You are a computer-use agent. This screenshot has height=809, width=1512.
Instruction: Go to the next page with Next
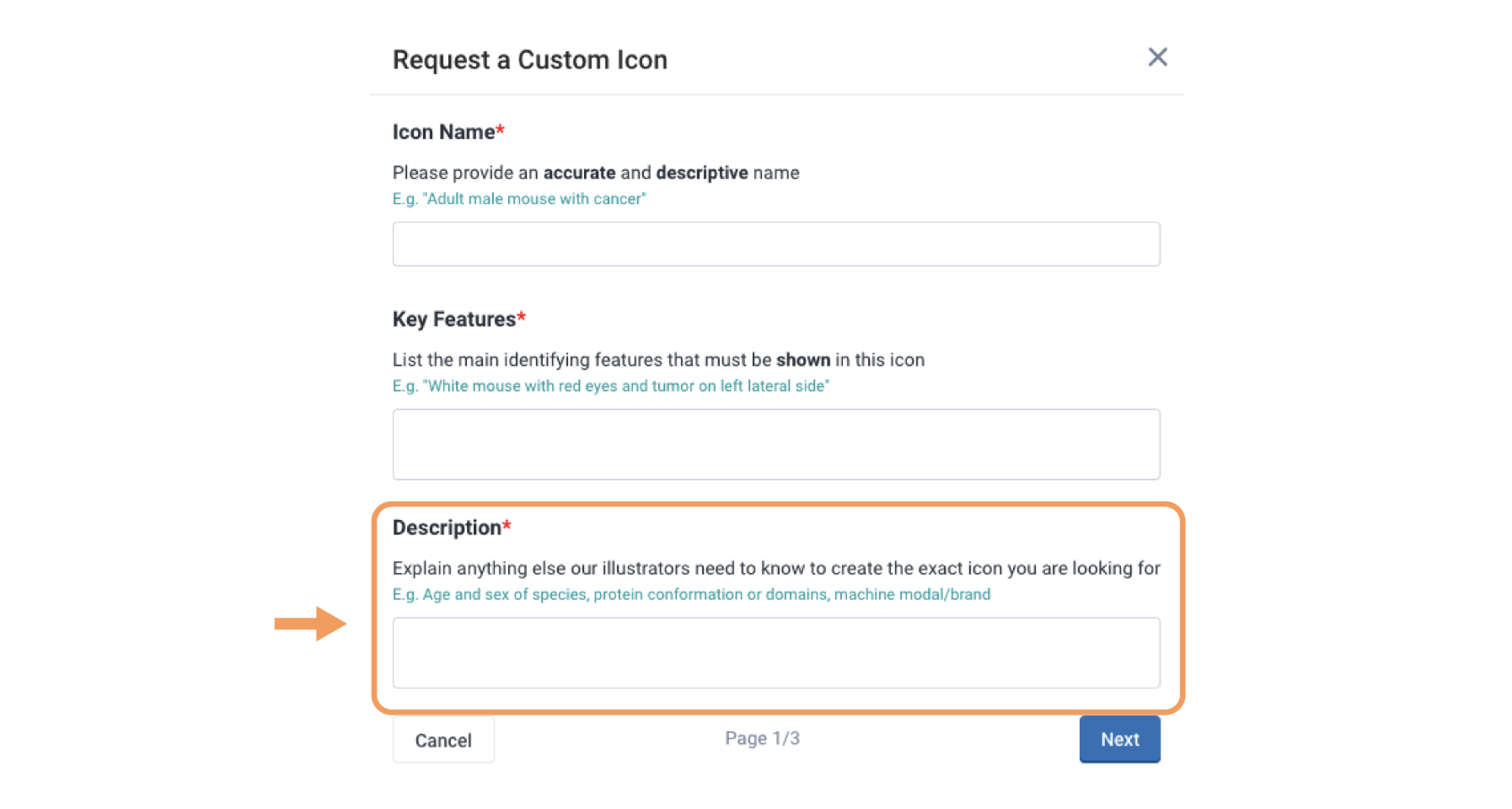click(1119, 739)
